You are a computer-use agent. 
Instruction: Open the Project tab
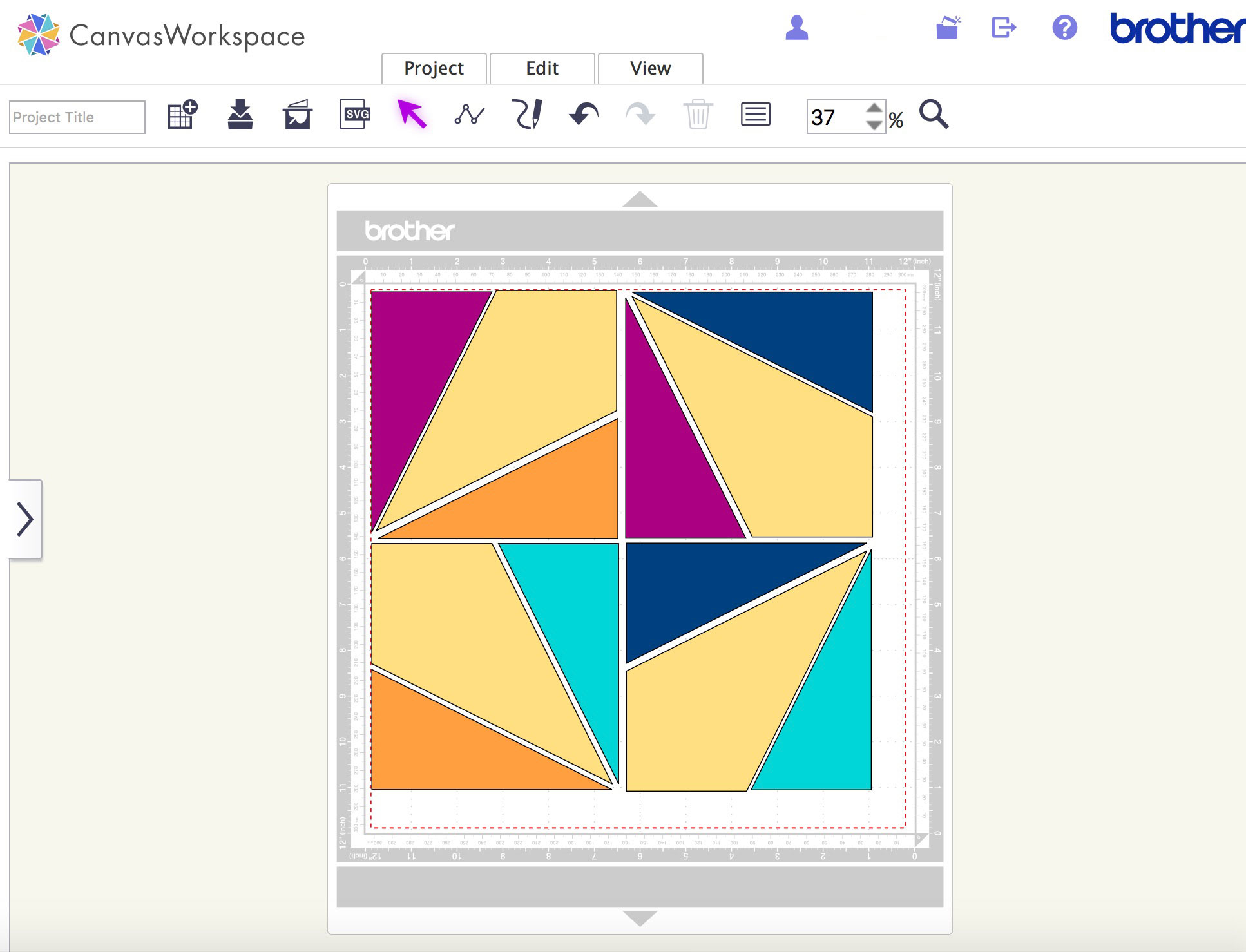[434, 68]
